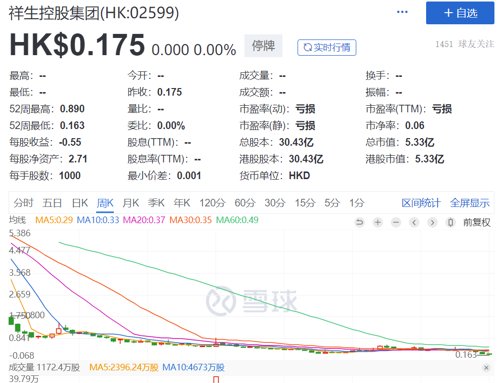Open the 前复权 adjustment dropdown
500x383 pixels.
click(477, 222)
